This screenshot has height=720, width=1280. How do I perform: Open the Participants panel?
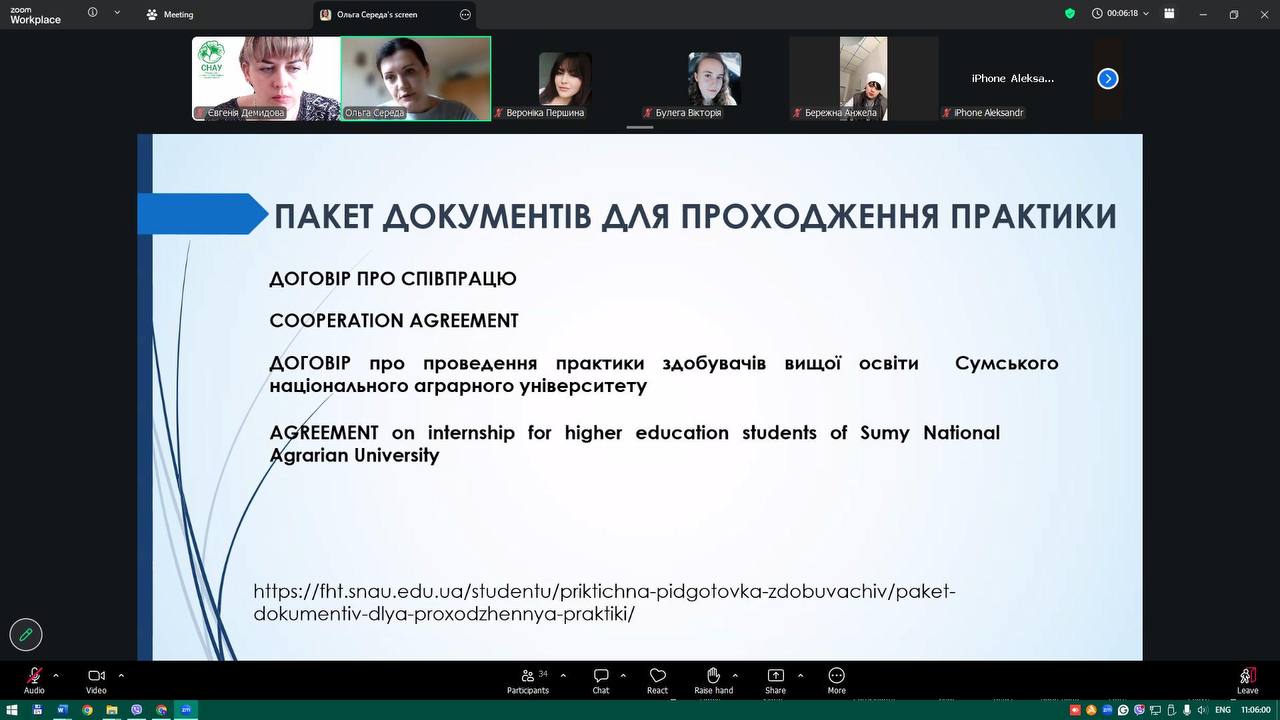[x=528, y=677]
